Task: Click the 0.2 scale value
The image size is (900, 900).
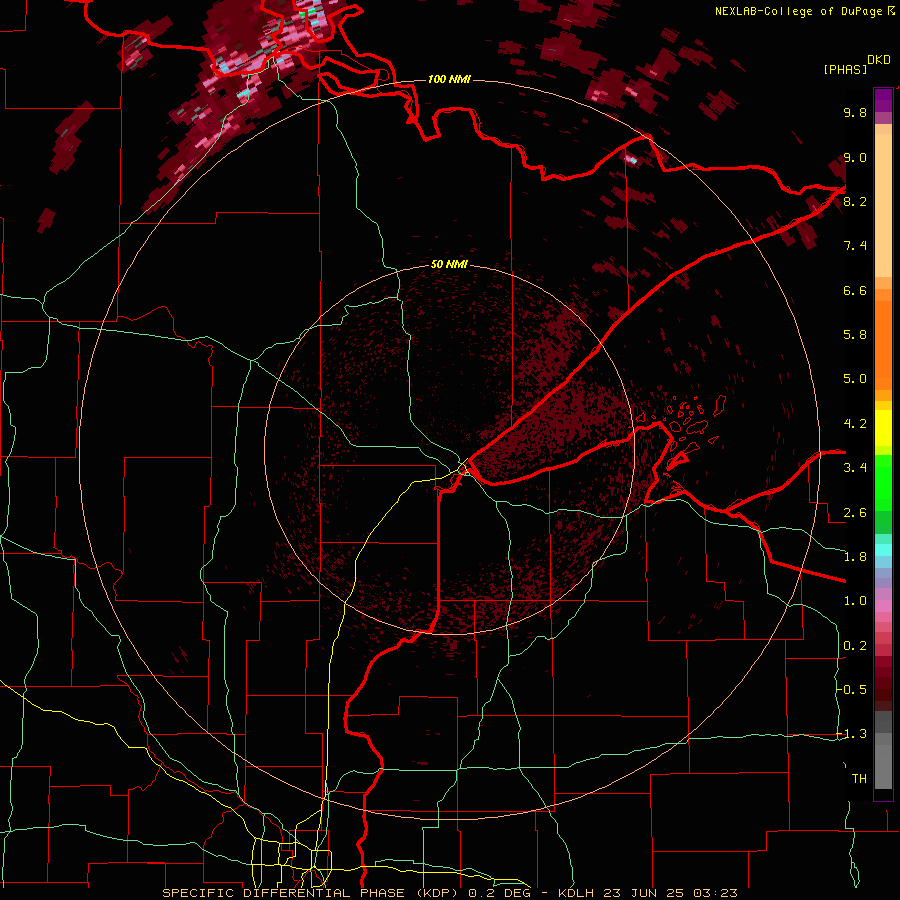Action: pos(855,646)
